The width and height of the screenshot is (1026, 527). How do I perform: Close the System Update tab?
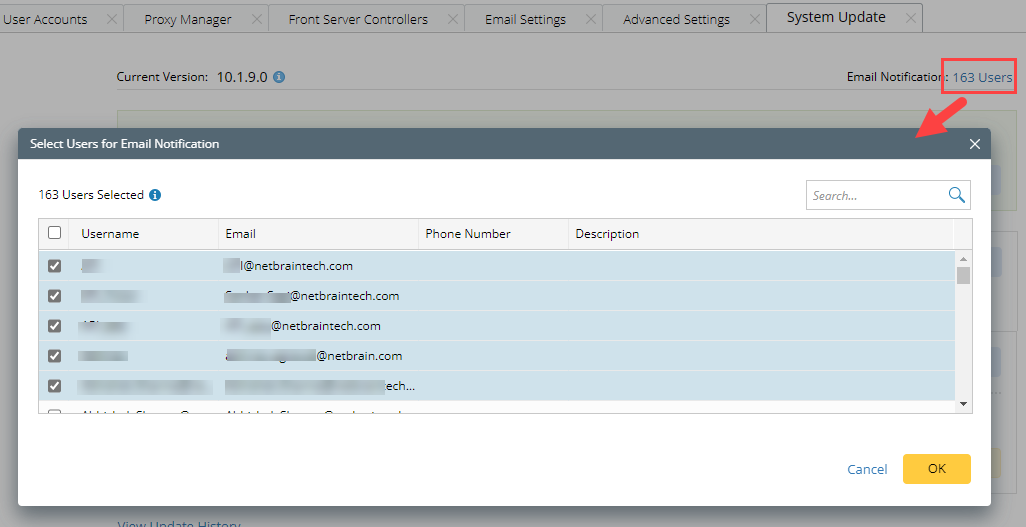click(x=910, y=18)
